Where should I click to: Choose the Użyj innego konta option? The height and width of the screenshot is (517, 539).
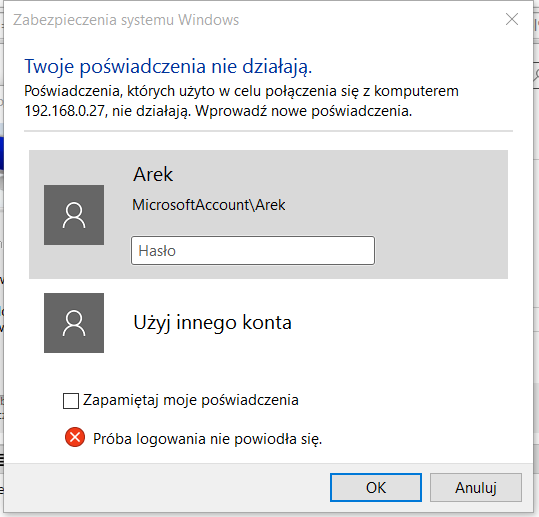click(x=212, y=323)
